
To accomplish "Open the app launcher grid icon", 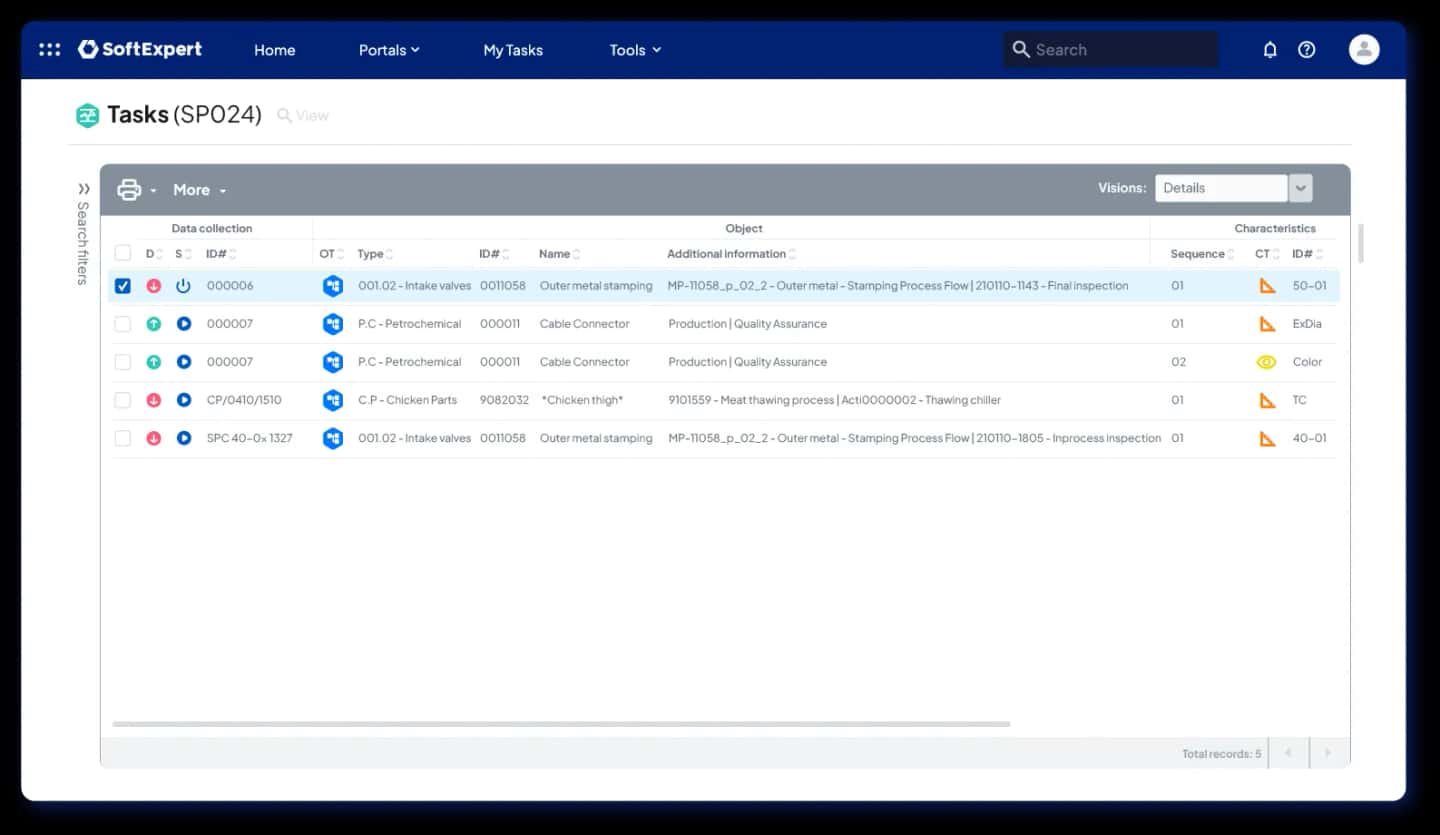I will tap(49, 49).
